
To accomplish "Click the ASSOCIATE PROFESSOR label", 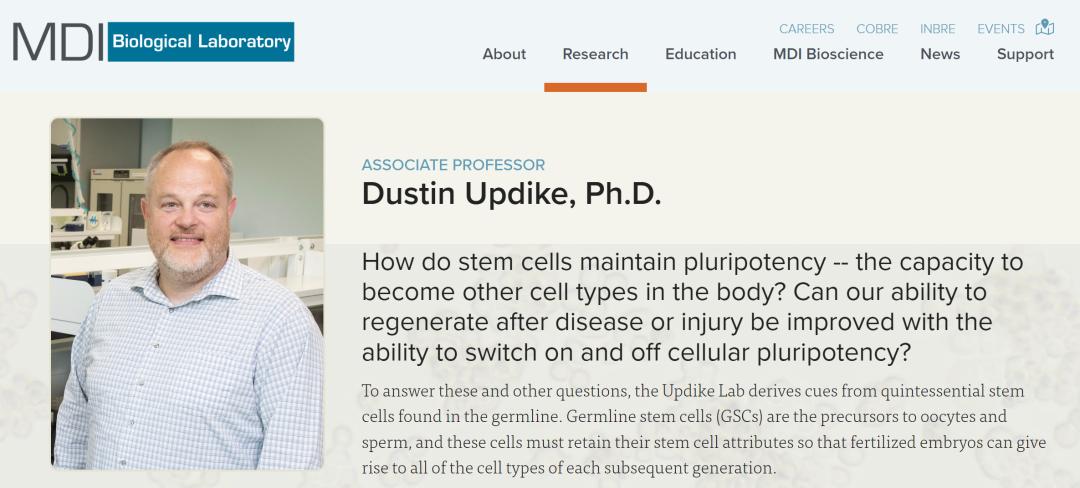I will [453, 165].
